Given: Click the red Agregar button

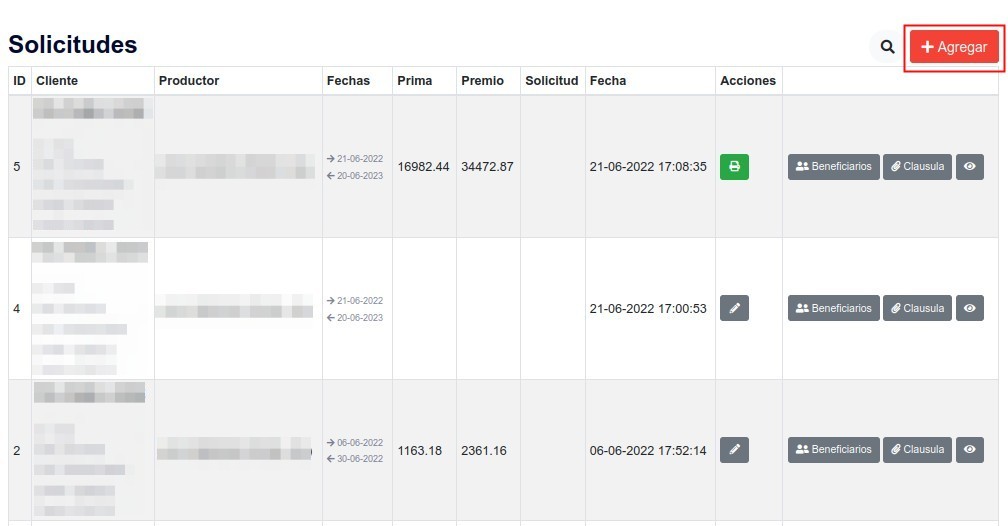Looking at the screenshot, I should coord(954,47).
